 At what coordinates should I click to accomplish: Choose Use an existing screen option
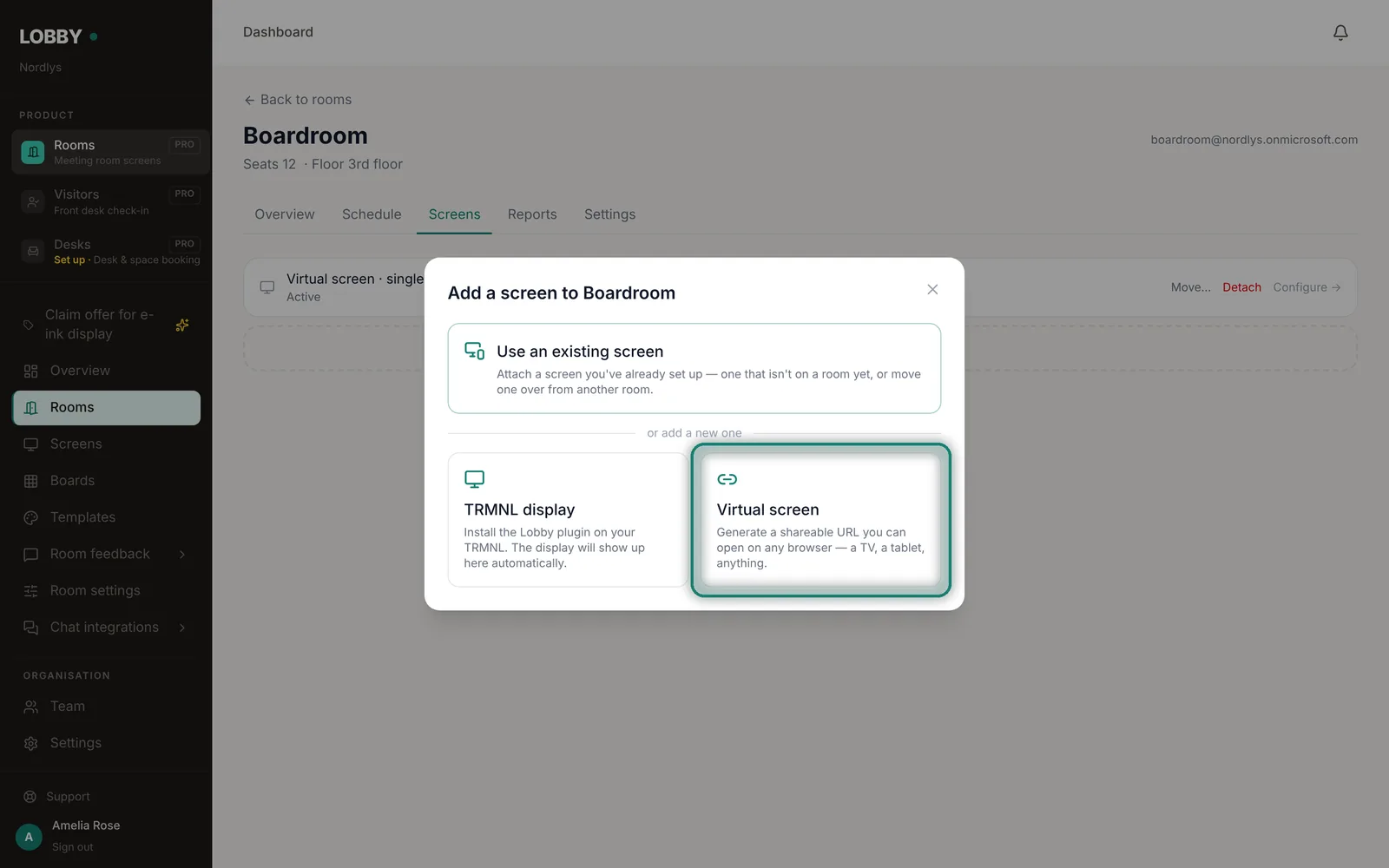(x=694, y=368)
